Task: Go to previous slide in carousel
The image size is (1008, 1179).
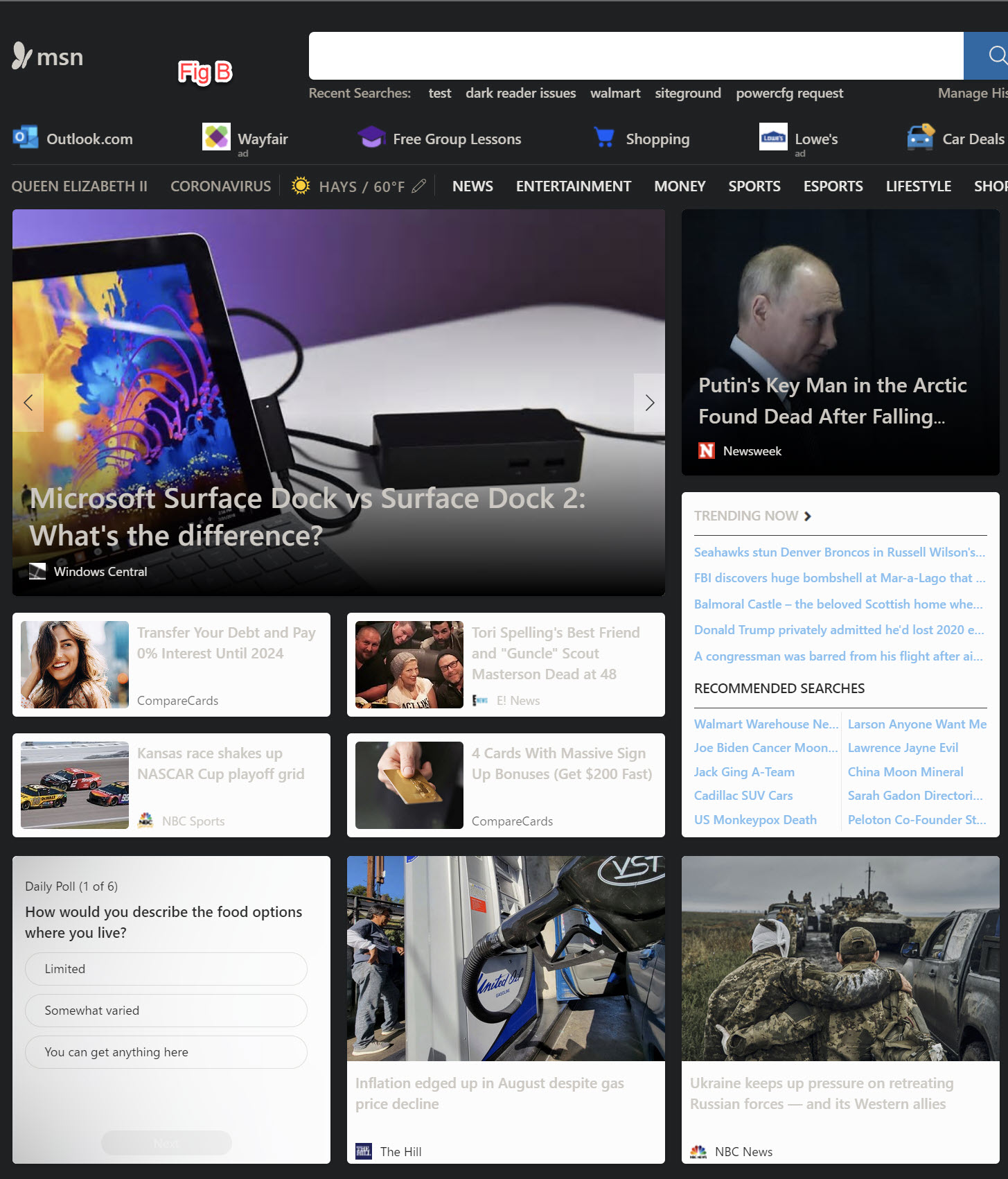Action: coord(28,403)
